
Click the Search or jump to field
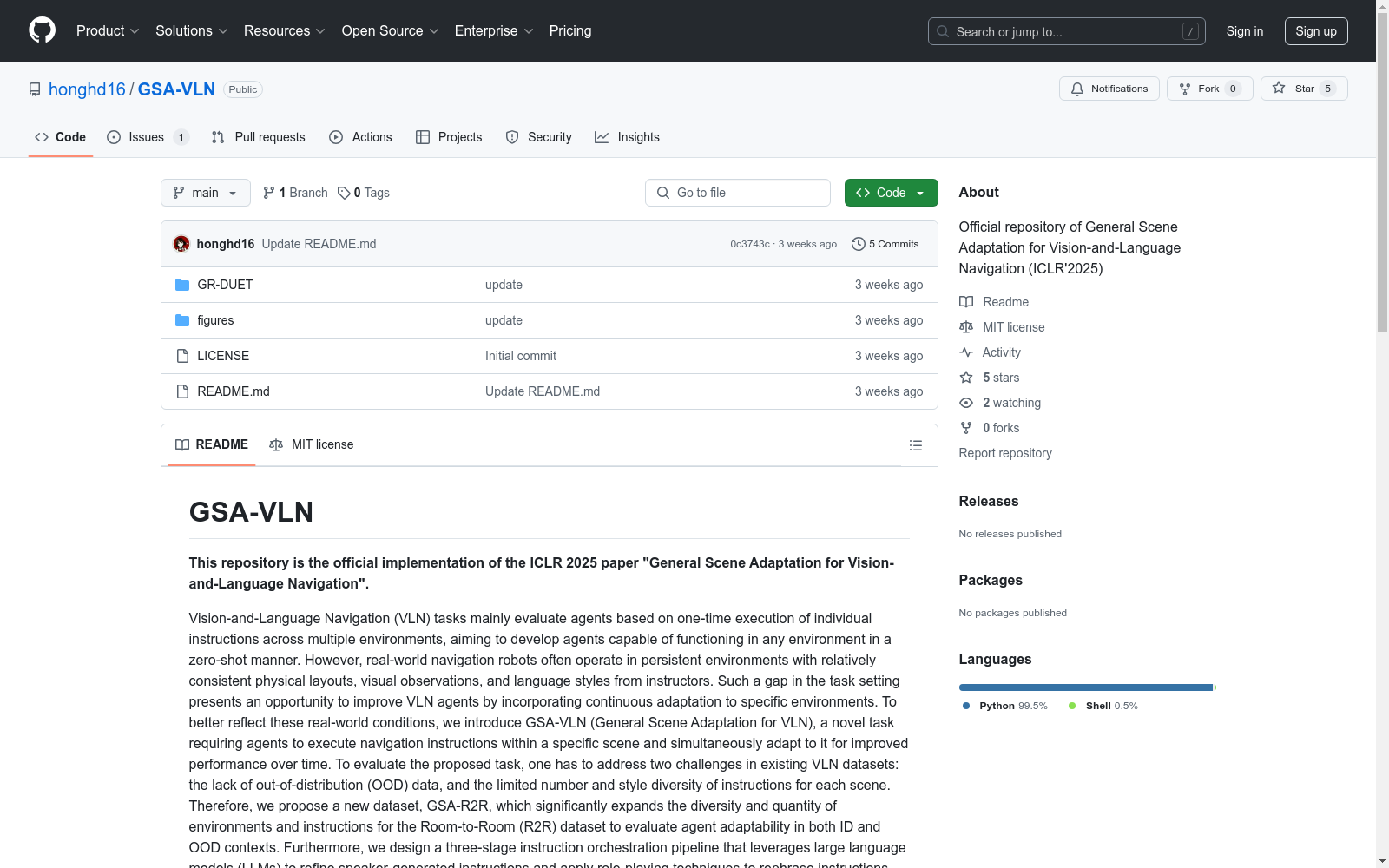point(1067,31)
